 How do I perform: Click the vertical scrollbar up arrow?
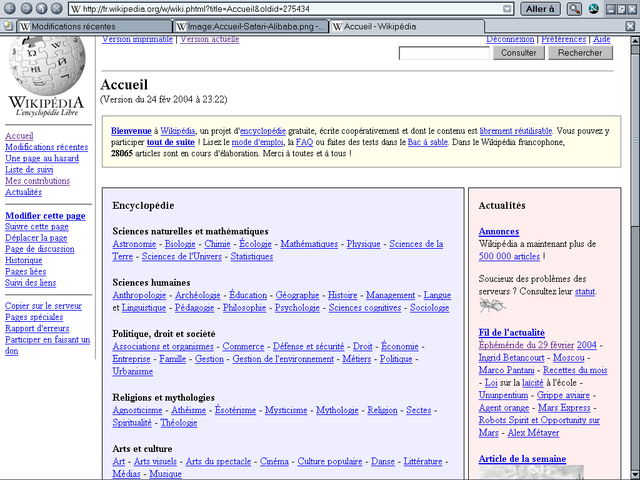coord(635,41)
